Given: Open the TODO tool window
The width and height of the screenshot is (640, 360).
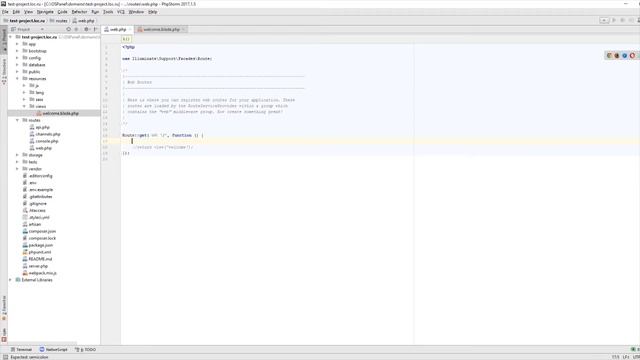Looking at the screenshot, I should point(85,350).
